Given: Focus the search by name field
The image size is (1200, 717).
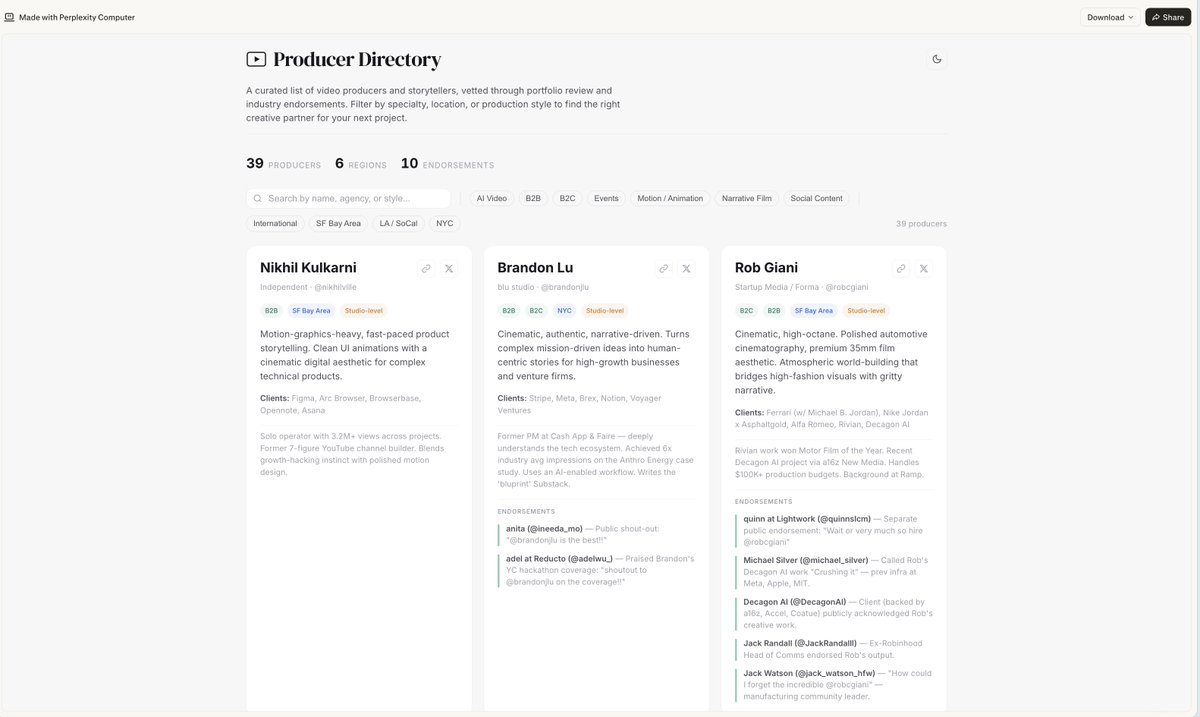Looking at the screenshot, I should pyautogui.click(x=348, y=198).
